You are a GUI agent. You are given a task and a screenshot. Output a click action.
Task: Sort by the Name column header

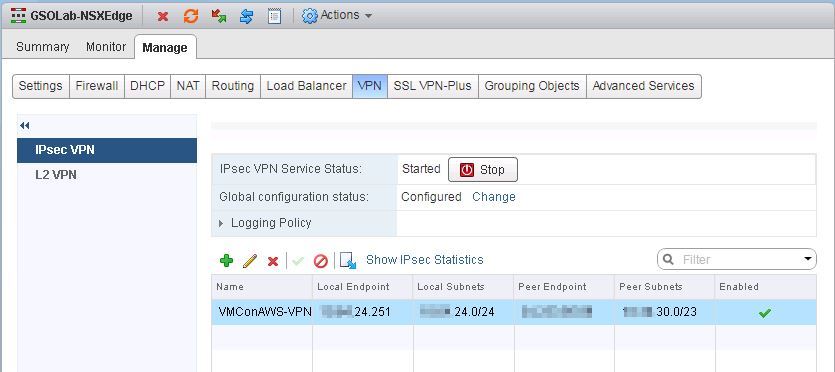(261, 287)
